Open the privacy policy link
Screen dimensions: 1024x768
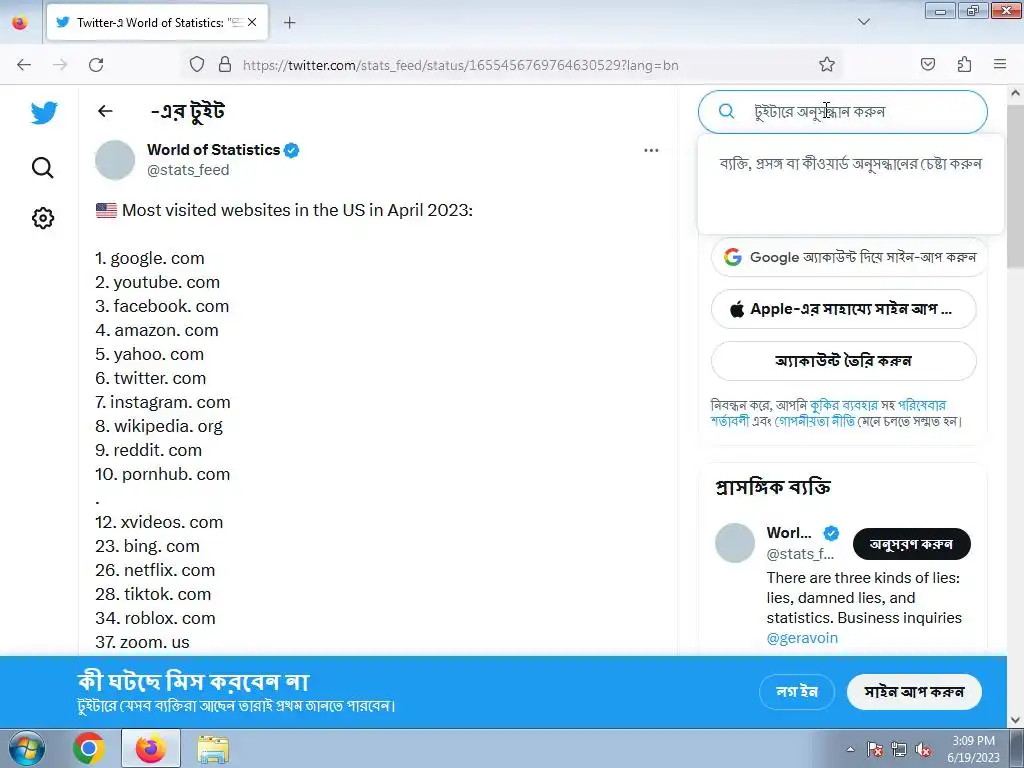pyautogui.click(x=814, y=422)
